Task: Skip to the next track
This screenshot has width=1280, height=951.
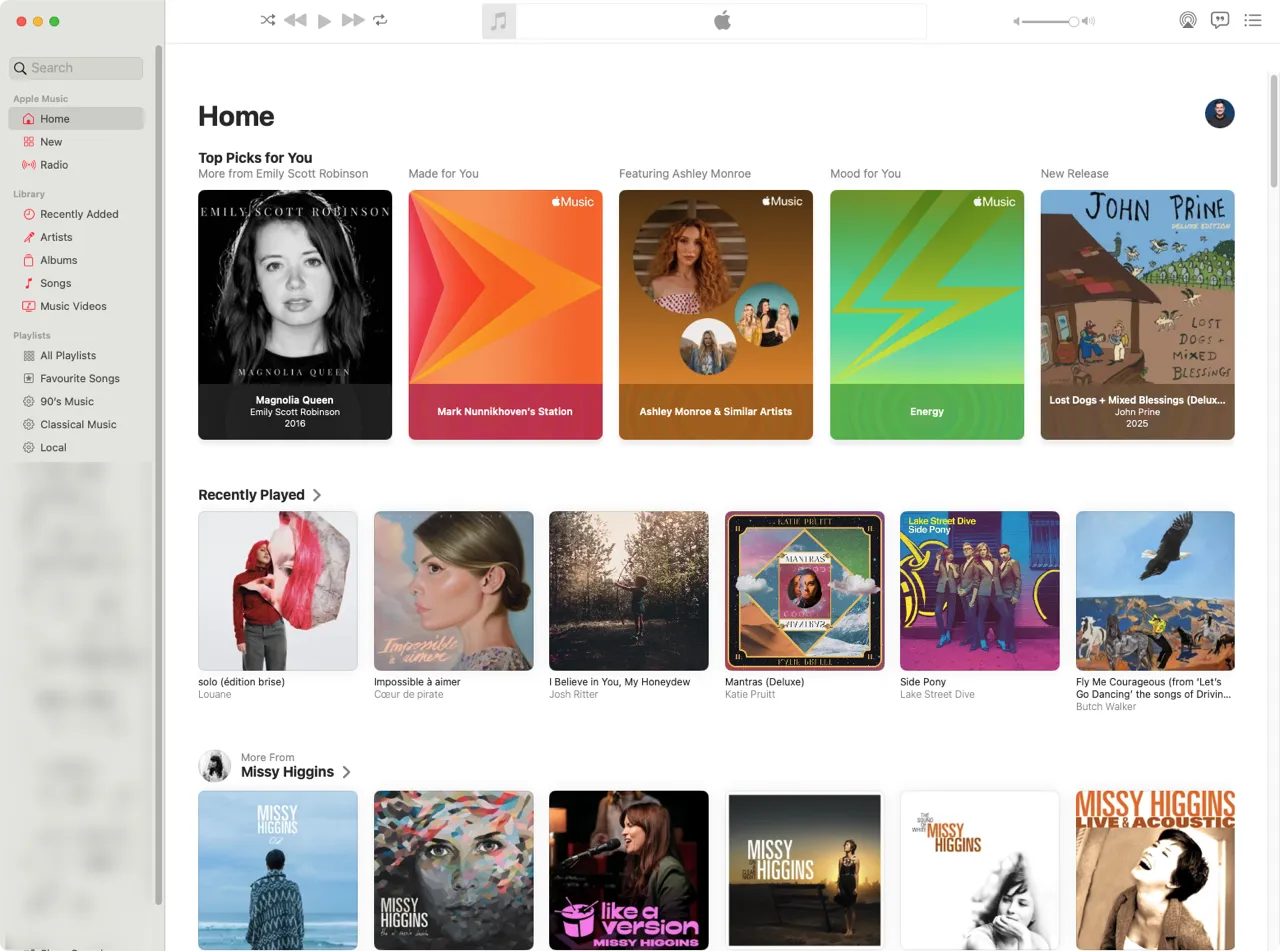Action: tap(352, 20)
